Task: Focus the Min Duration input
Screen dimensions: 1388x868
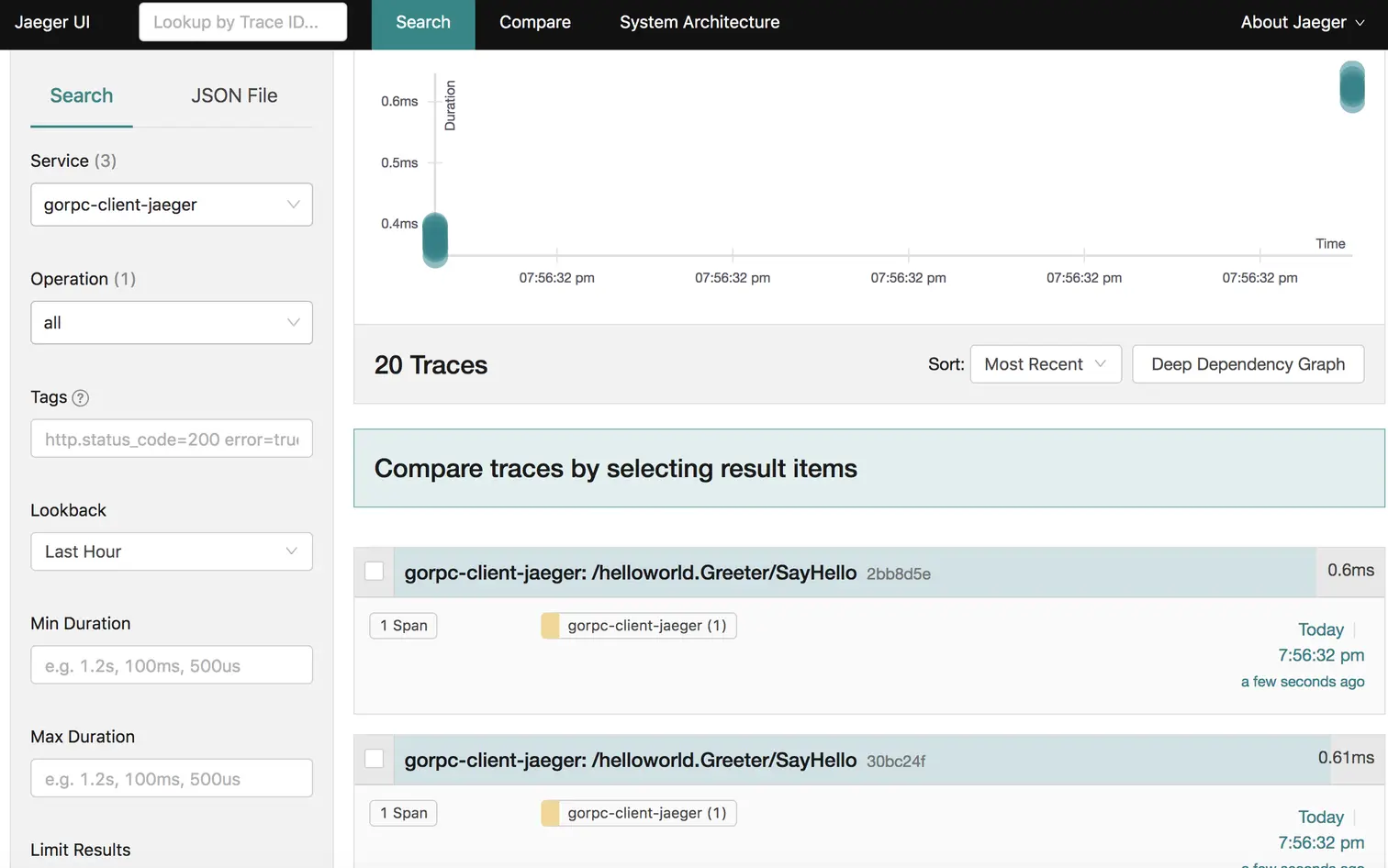Action: click(x=172, y=665)
